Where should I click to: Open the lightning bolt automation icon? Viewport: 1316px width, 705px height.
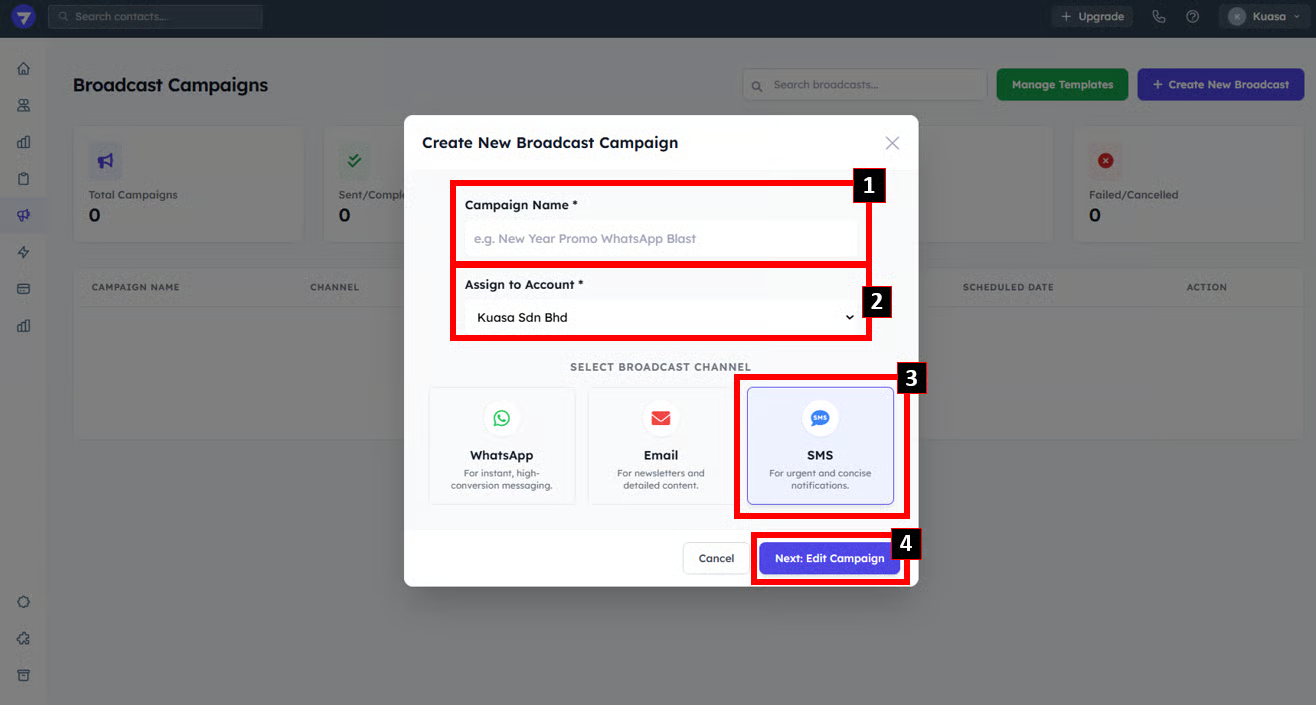pos(23,252)
